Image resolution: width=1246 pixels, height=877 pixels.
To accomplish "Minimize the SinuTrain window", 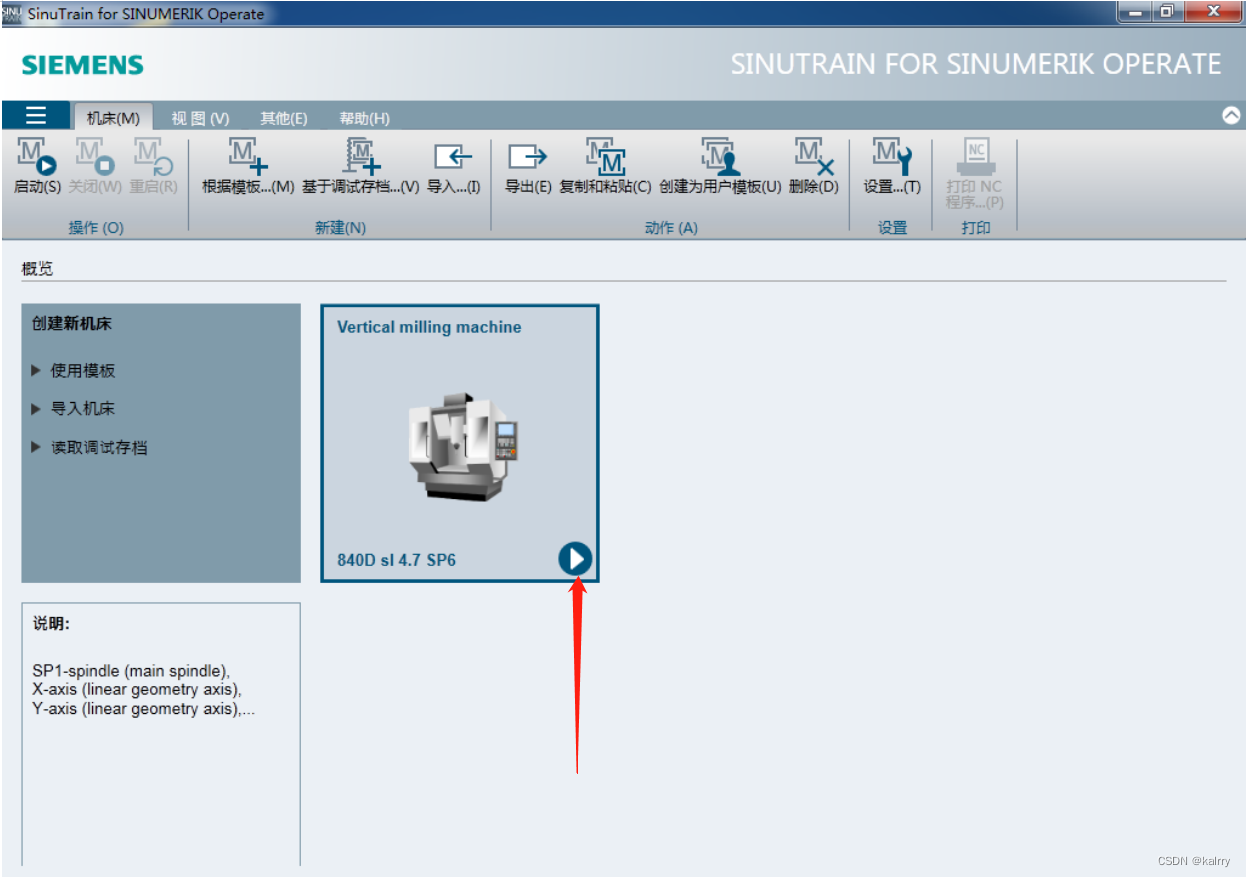I will point(1135,12).
